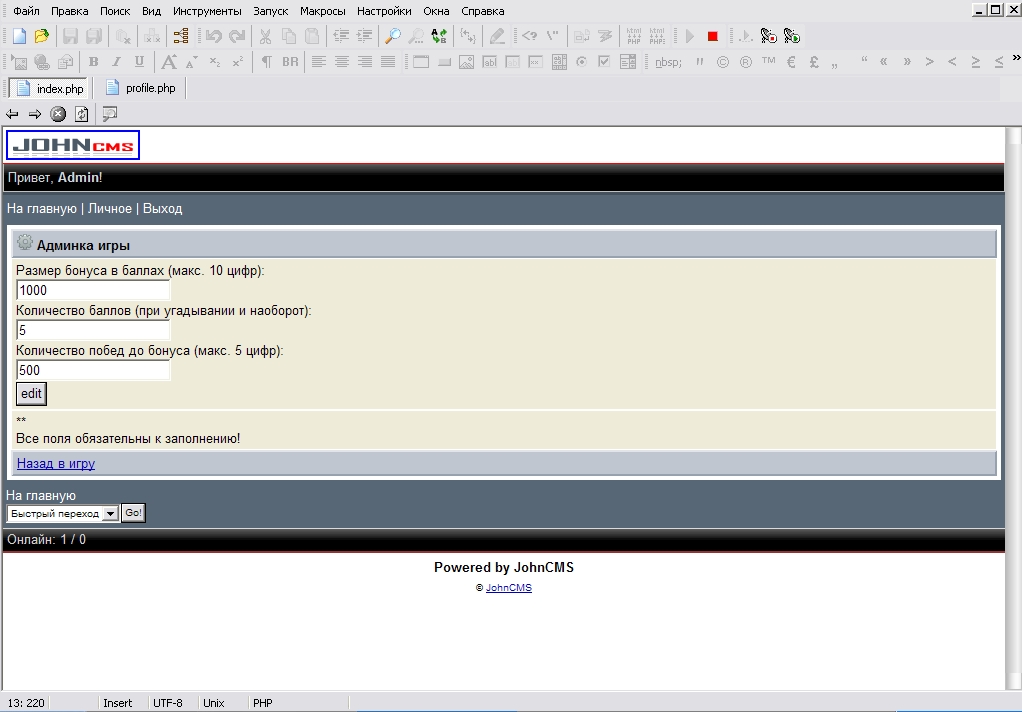Toggle Underline formatting icon
The height and width of the screenshot is (712, 1022).
[139, 62]
